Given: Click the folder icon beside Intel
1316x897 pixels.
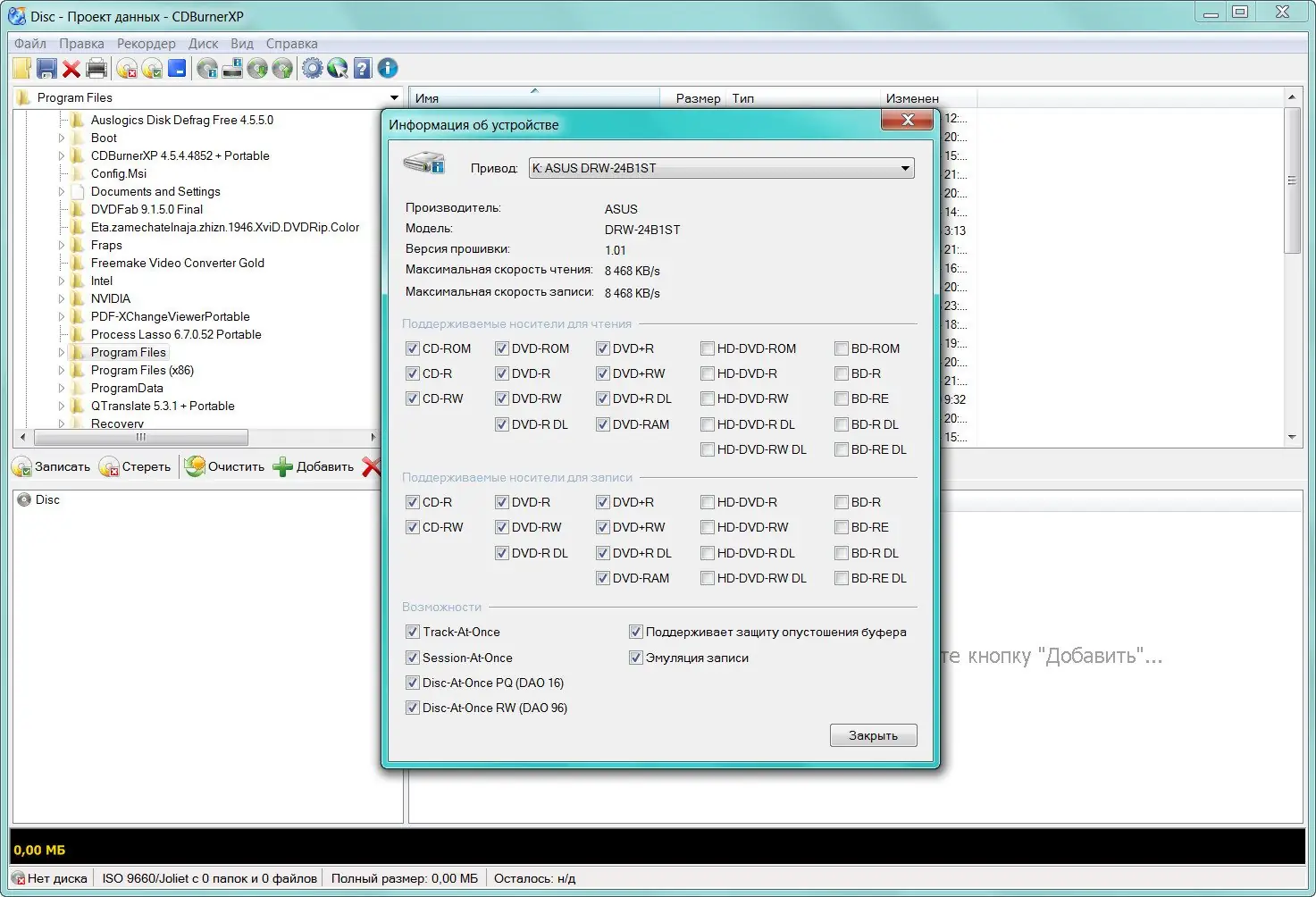Looking at the screenshot, I should (79, 281).
